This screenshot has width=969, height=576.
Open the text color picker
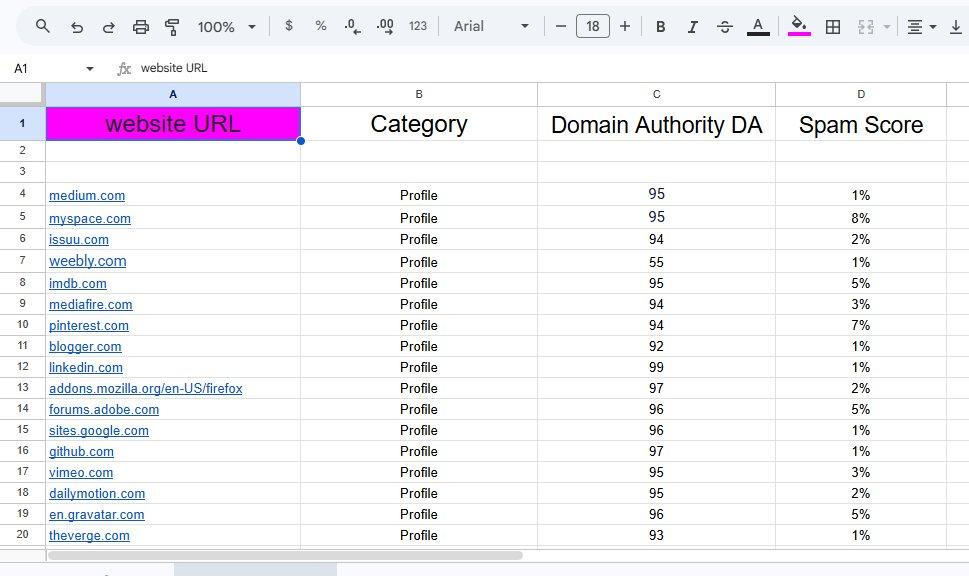click(x=758, y=27)
